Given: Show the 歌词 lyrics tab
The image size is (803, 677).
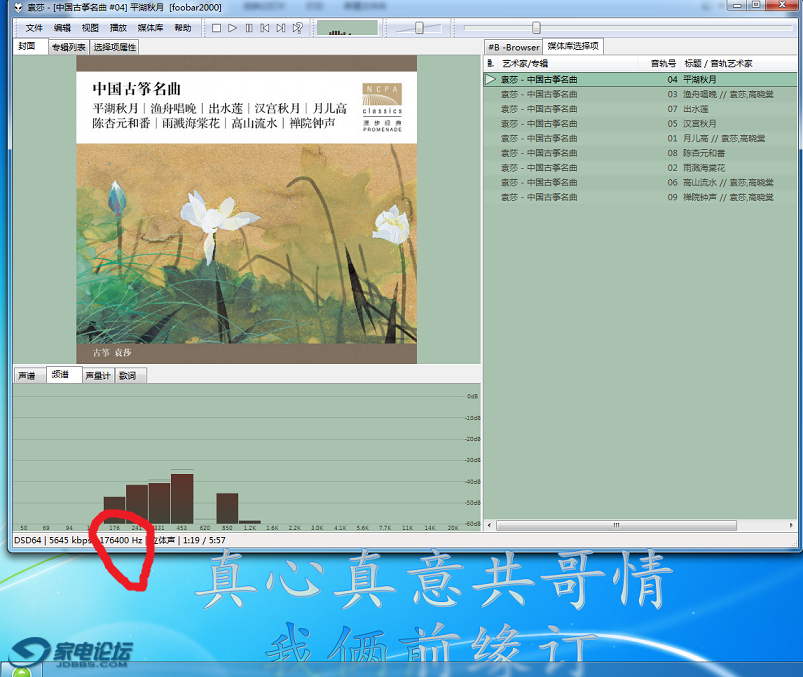Looking at the screenshot, I should tap(127, 376).
